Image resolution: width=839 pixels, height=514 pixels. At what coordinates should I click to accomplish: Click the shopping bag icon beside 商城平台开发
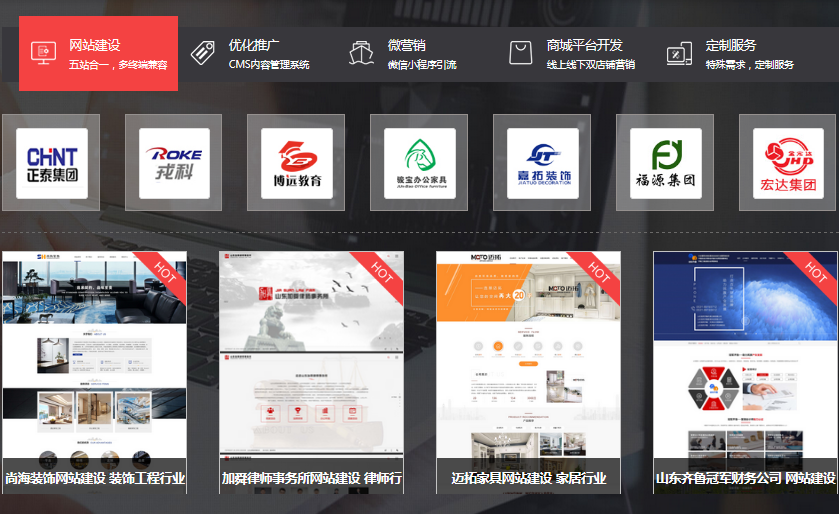[x=519, y=52]
